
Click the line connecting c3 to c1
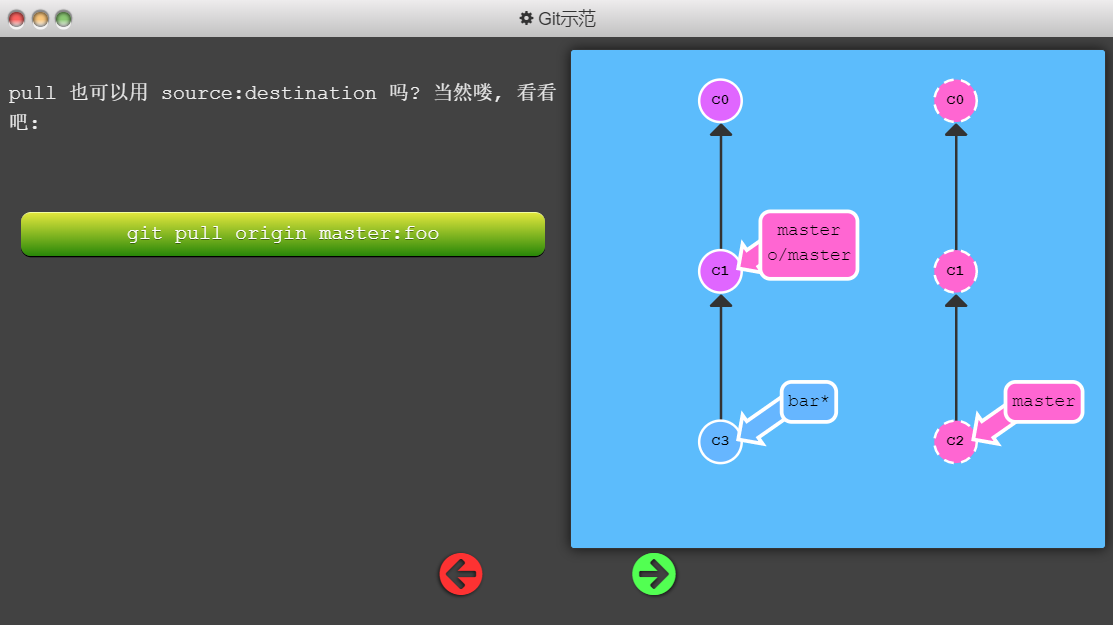tap(720, 360)
